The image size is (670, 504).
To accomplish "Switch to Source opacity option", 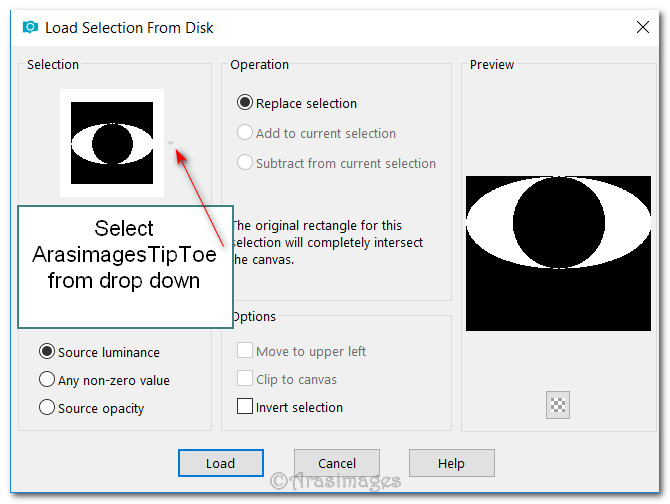I will point(46,408).
